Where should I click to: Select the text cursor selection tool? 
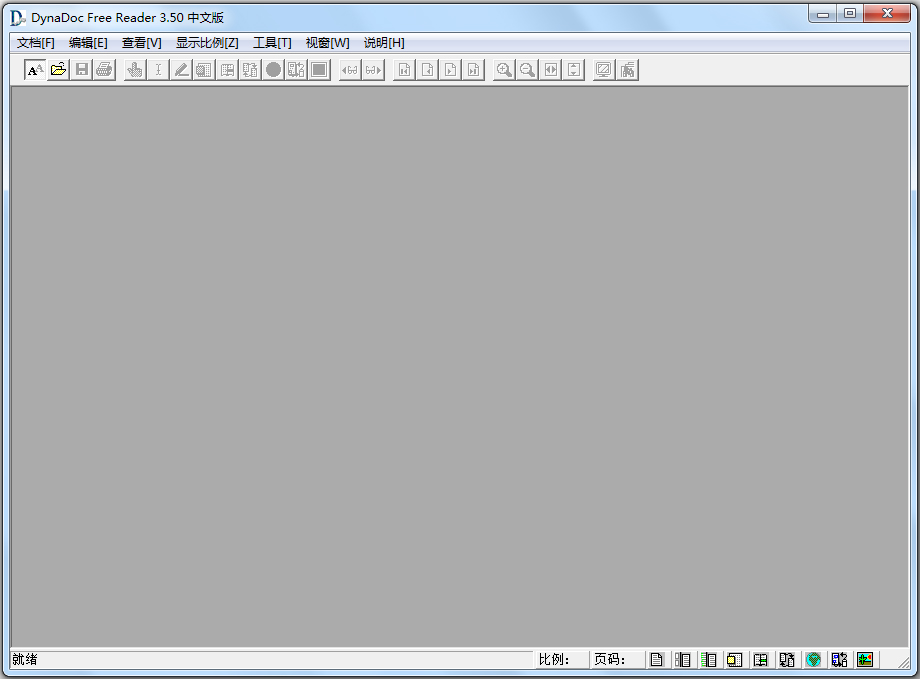[158, 69]
